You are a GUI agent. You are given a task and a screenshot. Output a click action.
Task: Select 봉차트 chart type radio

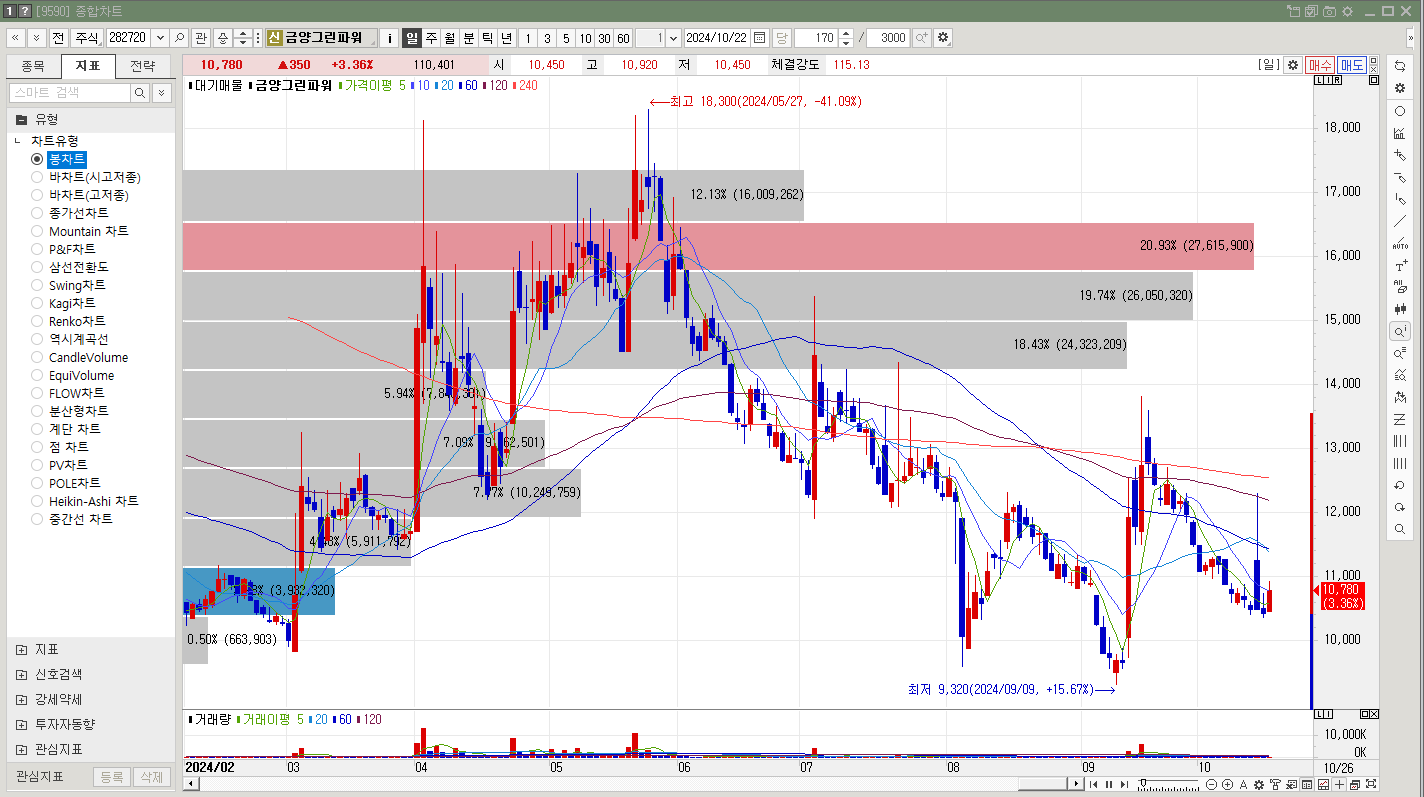click(37, 159)
